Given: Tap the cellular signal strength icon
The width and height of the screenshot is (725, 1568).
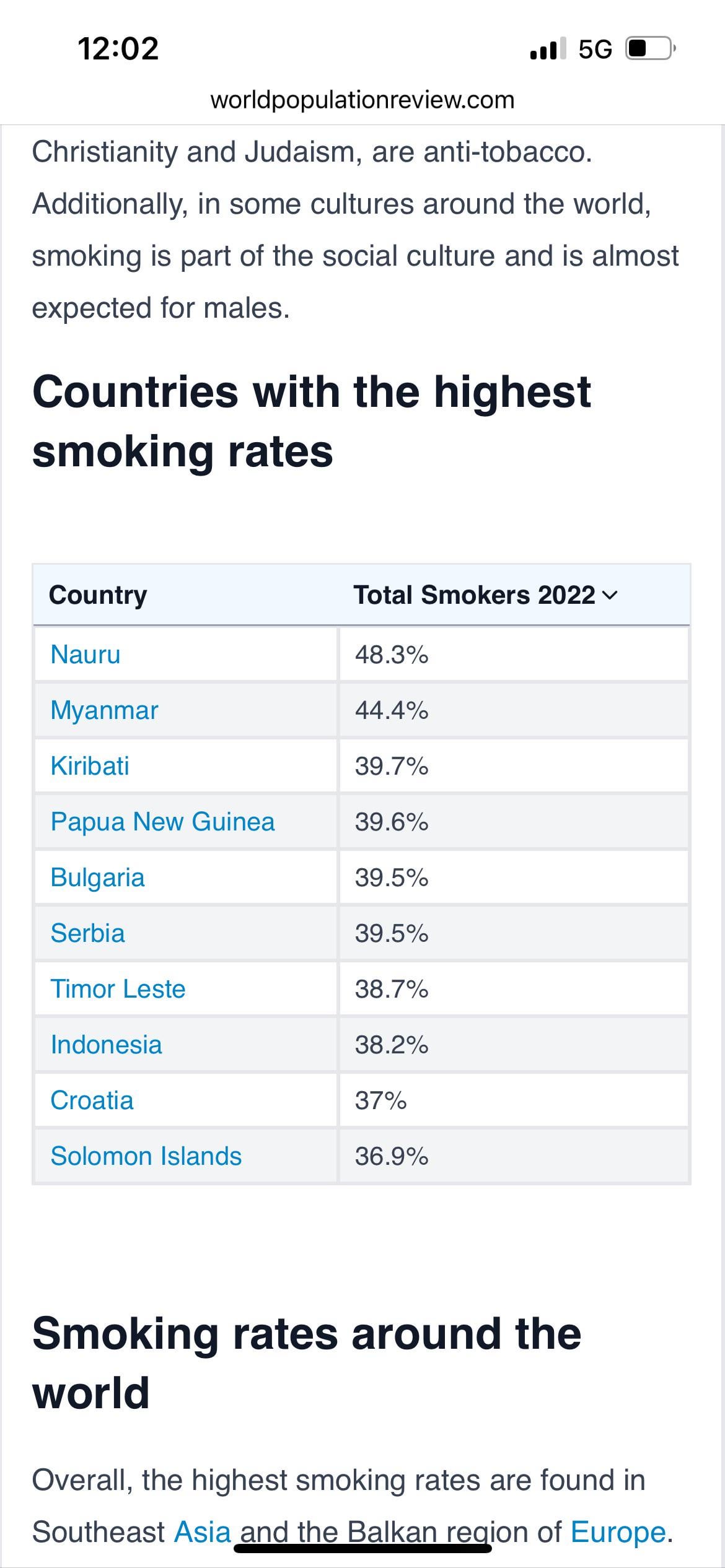Looking at the screenshot, I should 548,48.
